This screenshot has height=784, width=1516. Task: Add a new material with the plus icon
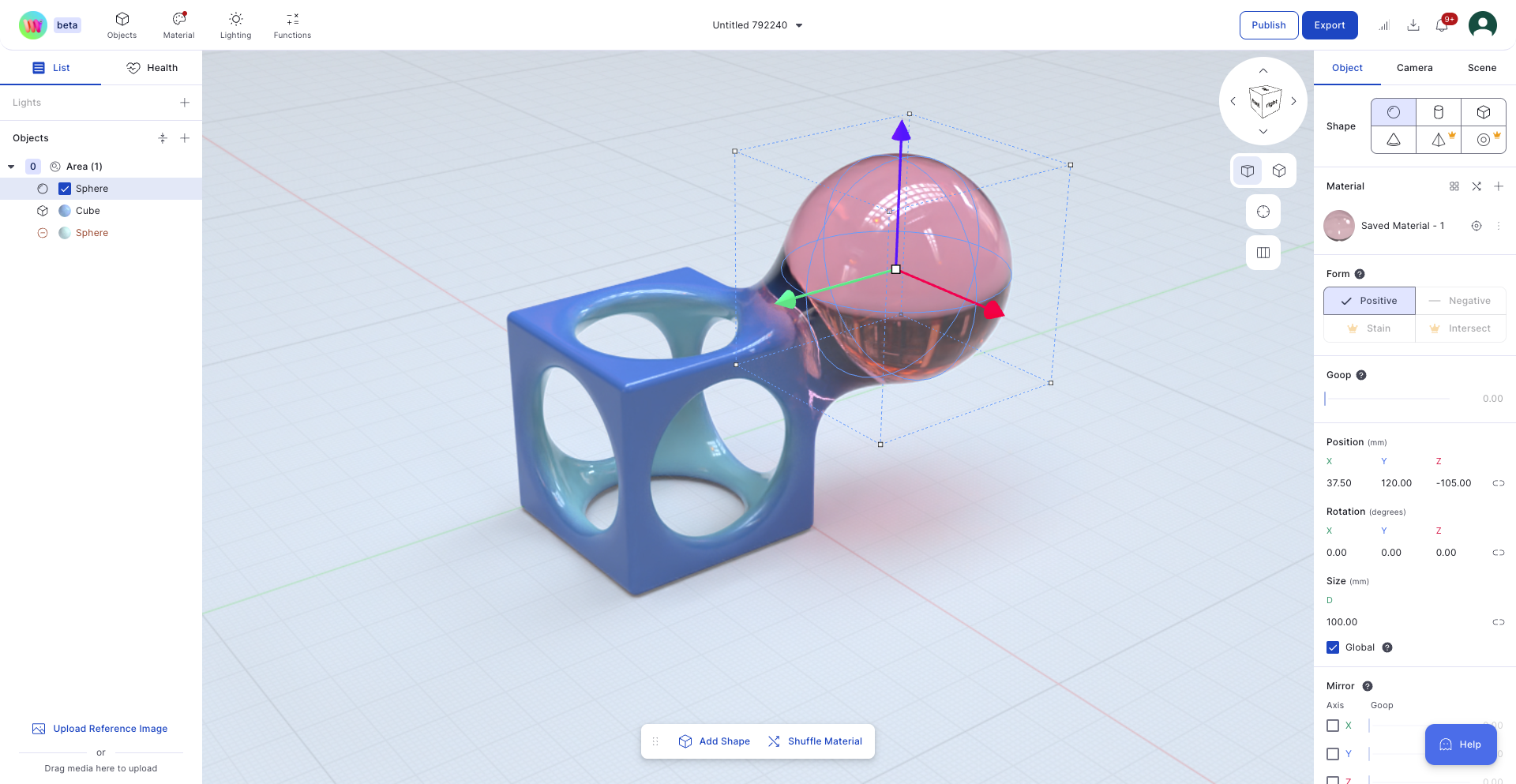pyautogui.click(x=1499, y=186)
